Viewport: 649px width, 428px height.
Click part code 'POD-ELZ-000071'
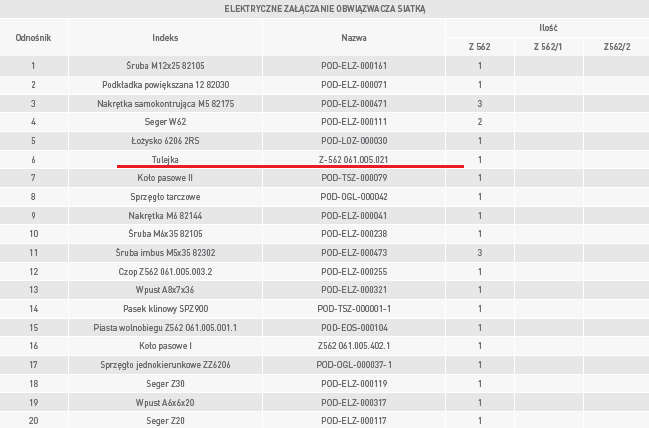tap(354, 85)
